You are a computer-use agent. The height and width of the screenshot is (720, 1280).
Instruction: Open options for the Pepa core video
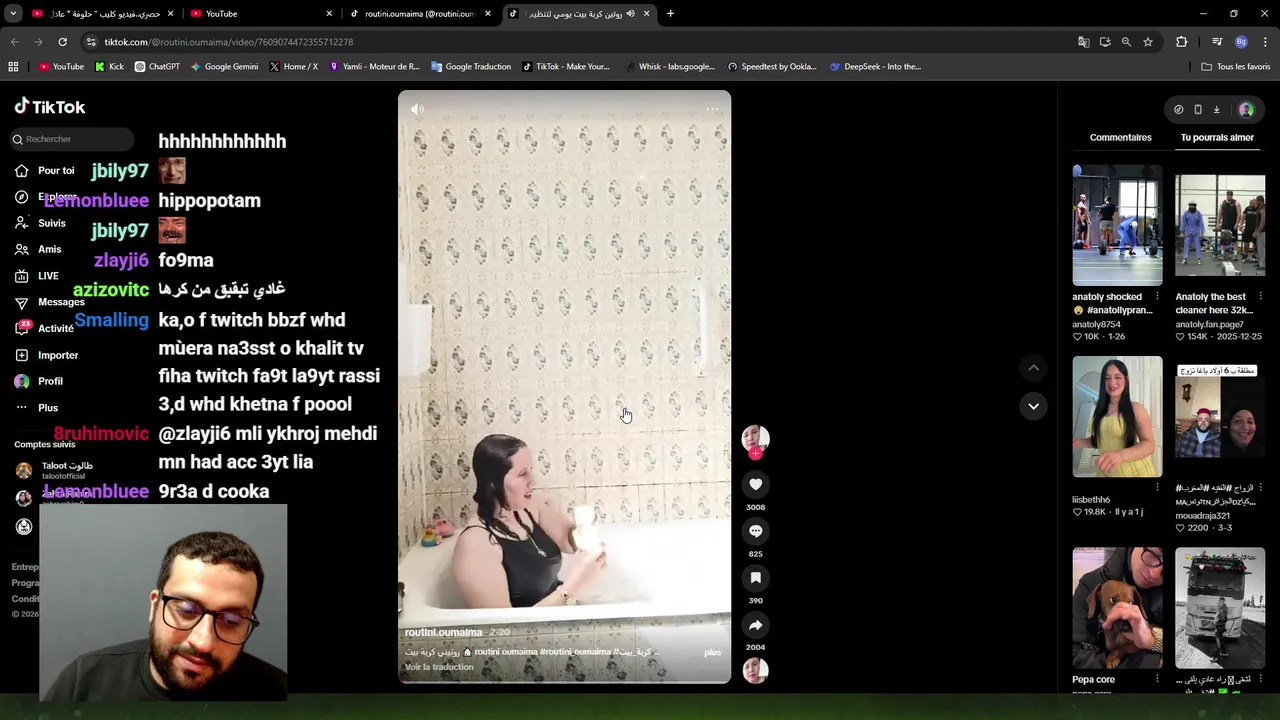tap(1157, 679)
